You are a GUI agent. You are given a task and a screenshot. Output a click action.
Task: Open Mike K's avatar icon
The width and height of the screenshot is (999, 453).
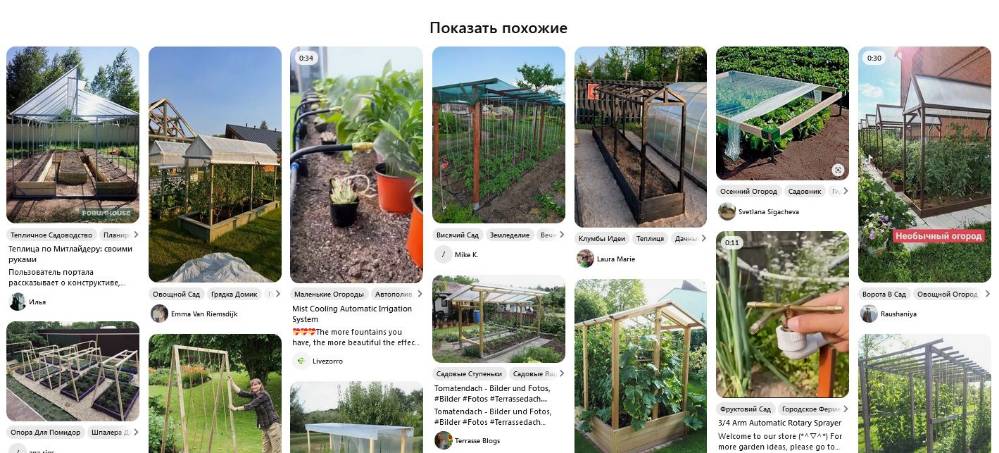coord(443,254)
